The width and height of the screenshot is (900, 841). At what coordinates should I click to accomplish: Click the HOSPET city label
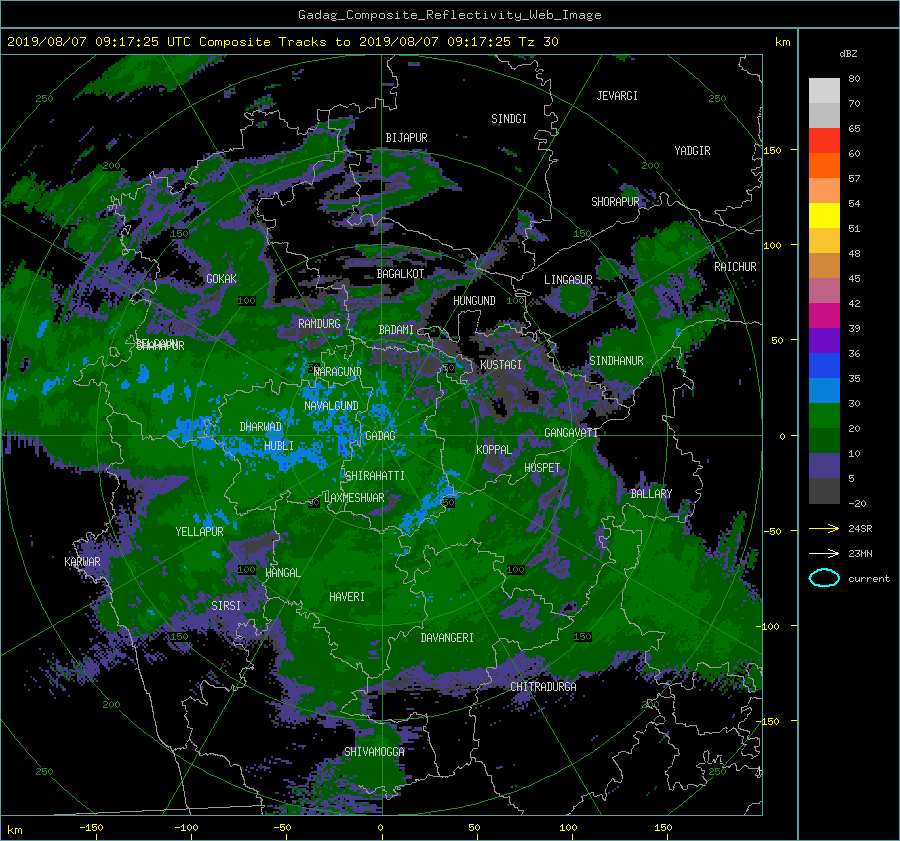(542, 468)
